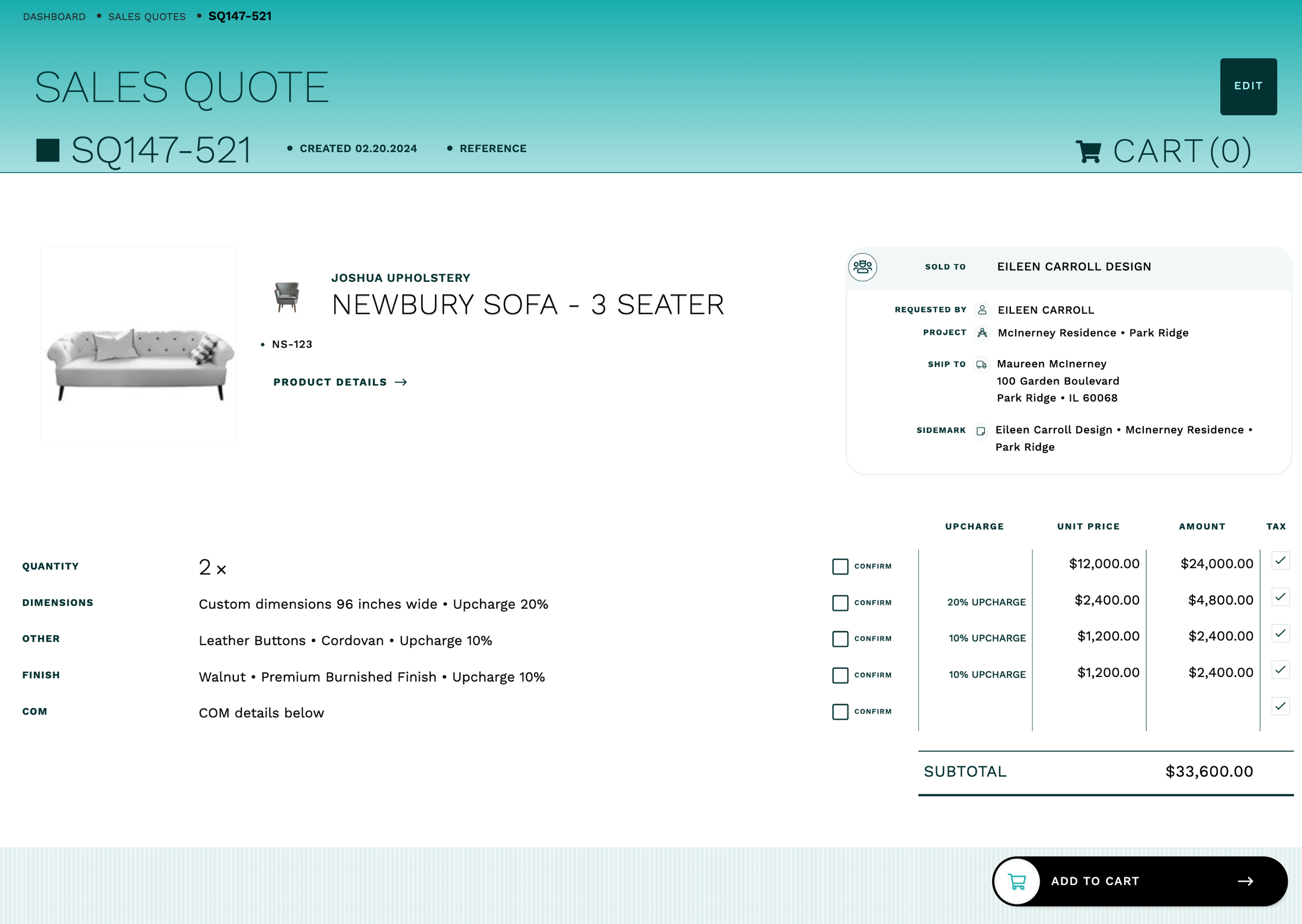The width and height of the screenshot is (1302, 924).
Task: Open Product Details with the arrow link
Action: [341, 382]
